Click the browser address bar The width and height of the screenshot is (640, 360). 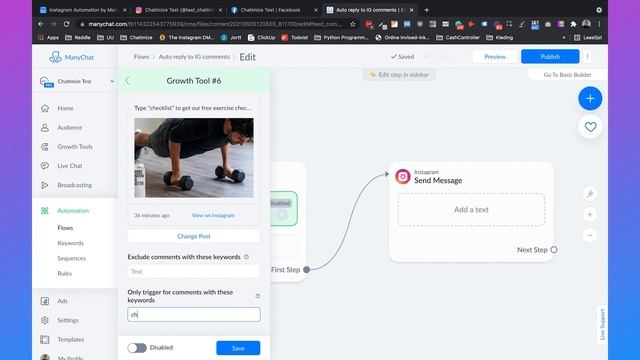pos(214,24)
